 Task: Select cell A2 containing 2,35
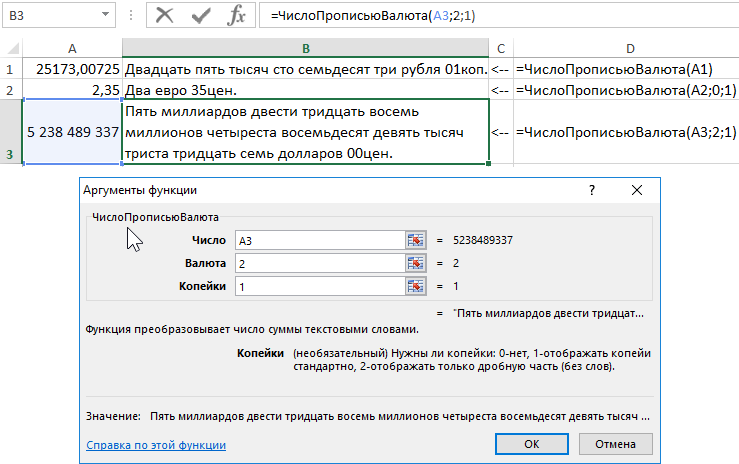(x=72, y=90)
